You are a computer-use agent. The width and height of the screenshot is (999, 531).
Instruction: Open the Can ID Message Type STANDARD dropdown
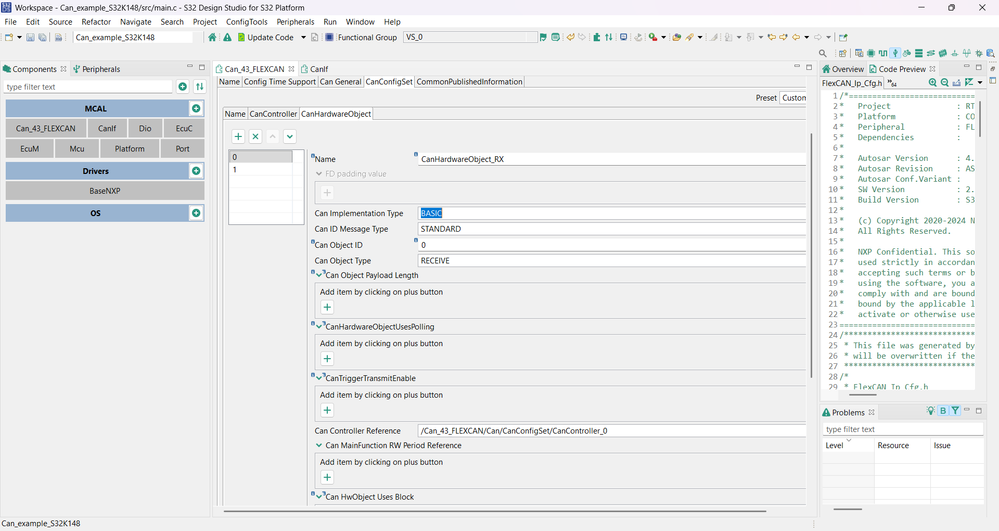tap(612, 229)
